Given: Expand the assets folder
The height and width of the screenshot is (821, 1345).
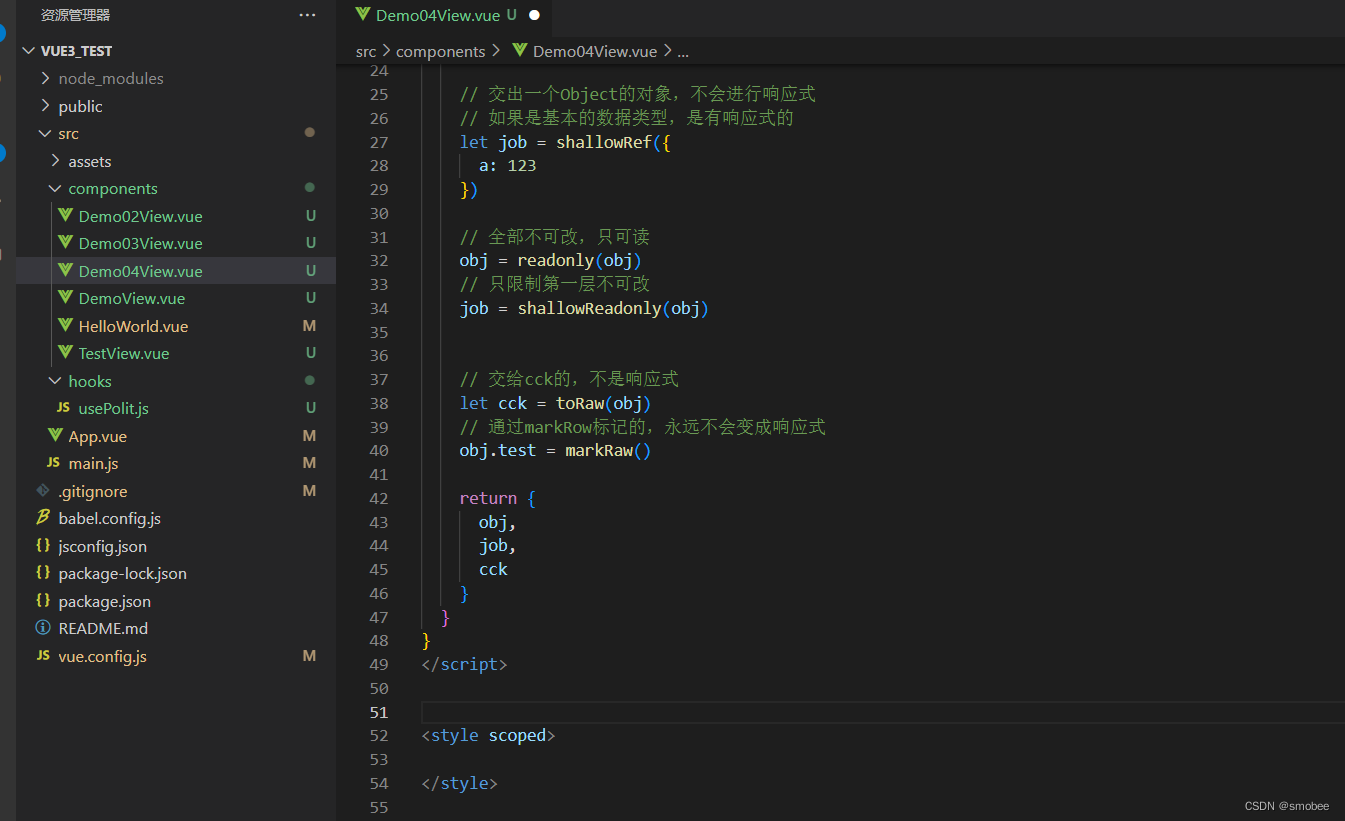Looking at the screenshot, I should coord(55,161).
